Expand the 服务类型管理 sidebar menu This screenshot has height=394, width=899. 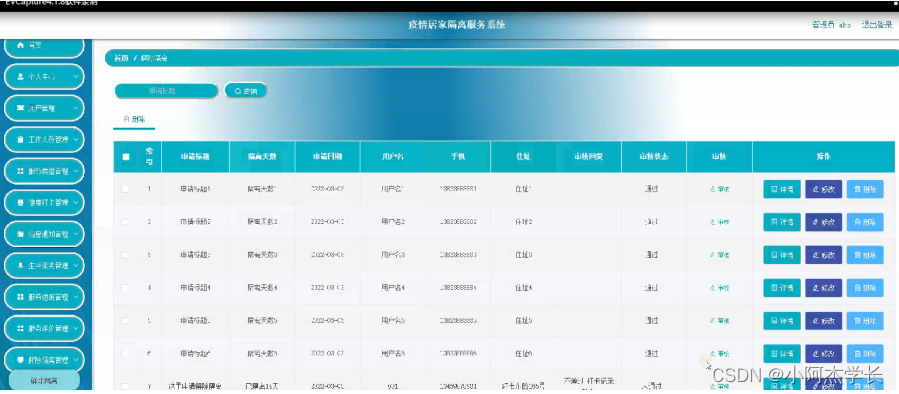pos(44,171)
